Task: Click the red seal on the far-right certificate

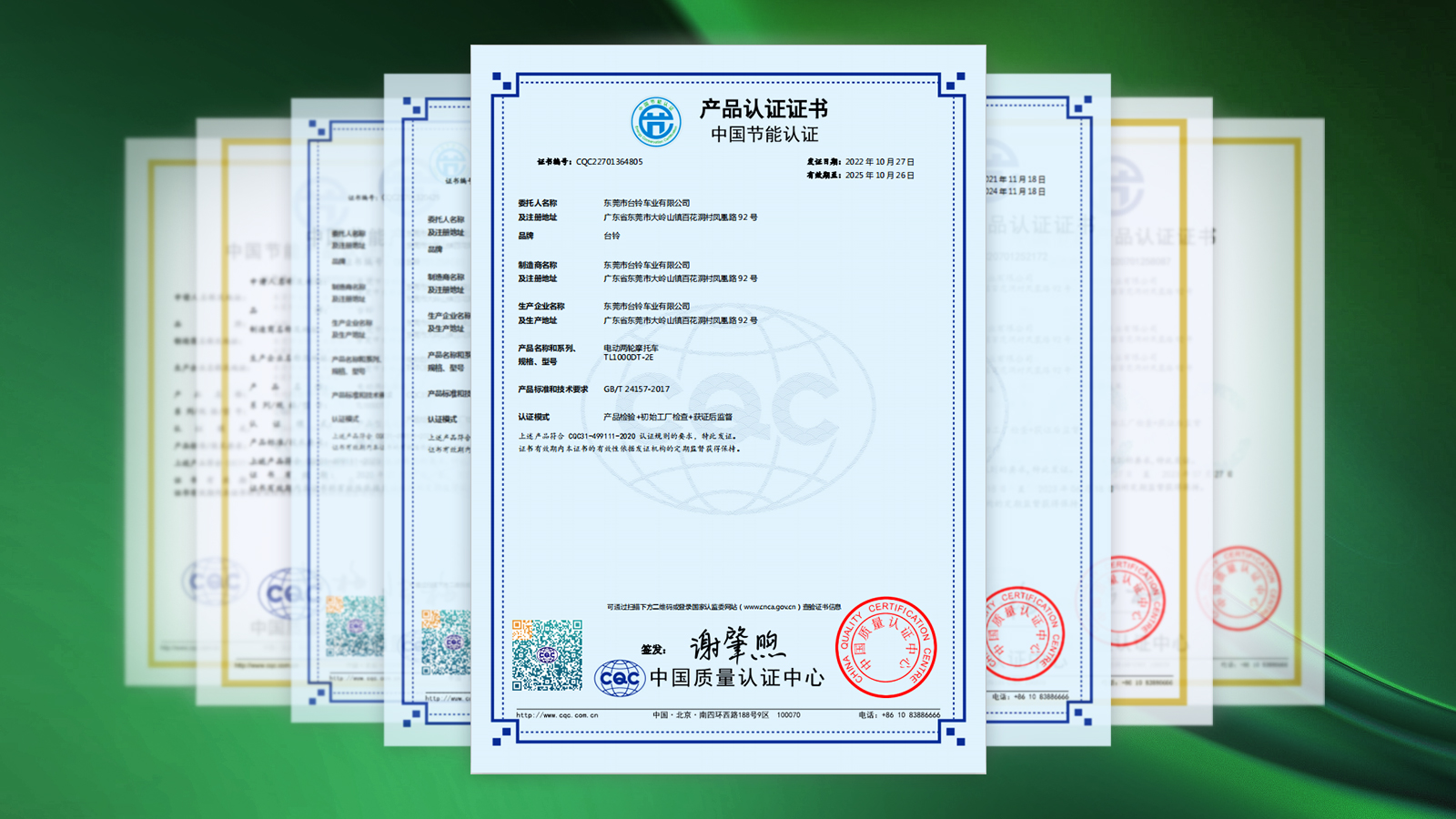Action: click(x=1239, y=590)
